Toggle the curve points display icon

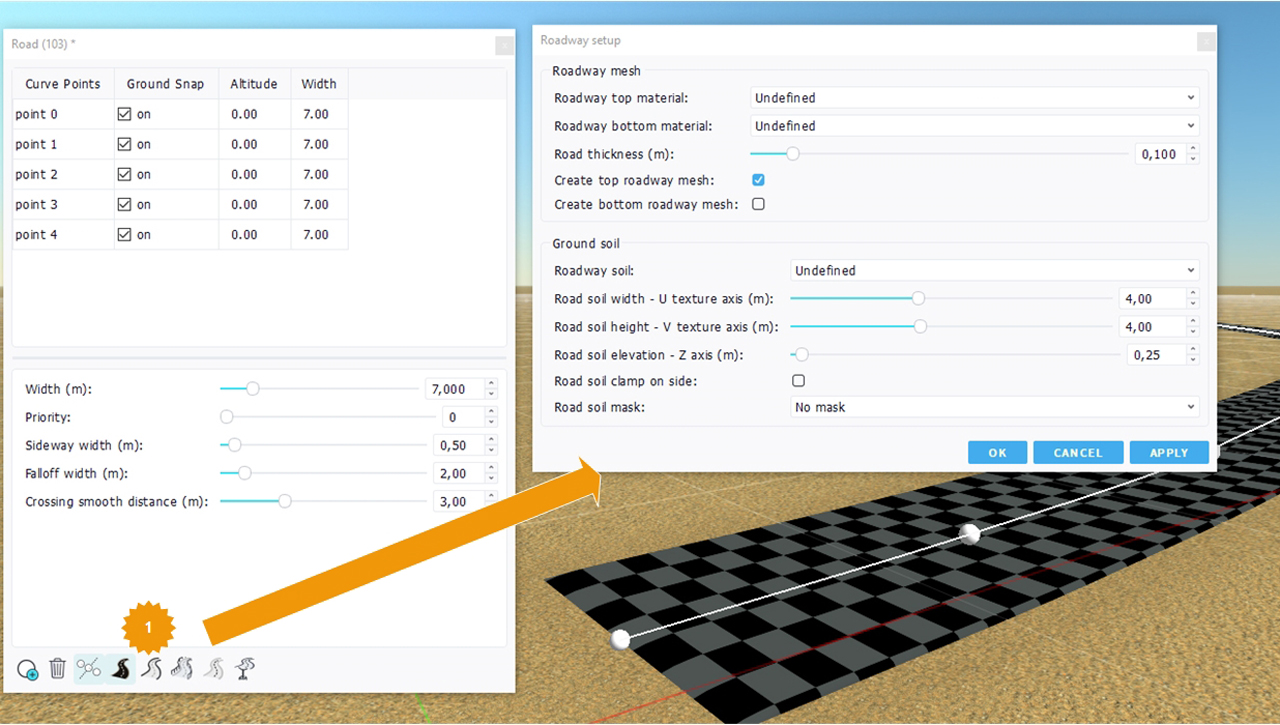pyautogui.click(x=89, y=668)
